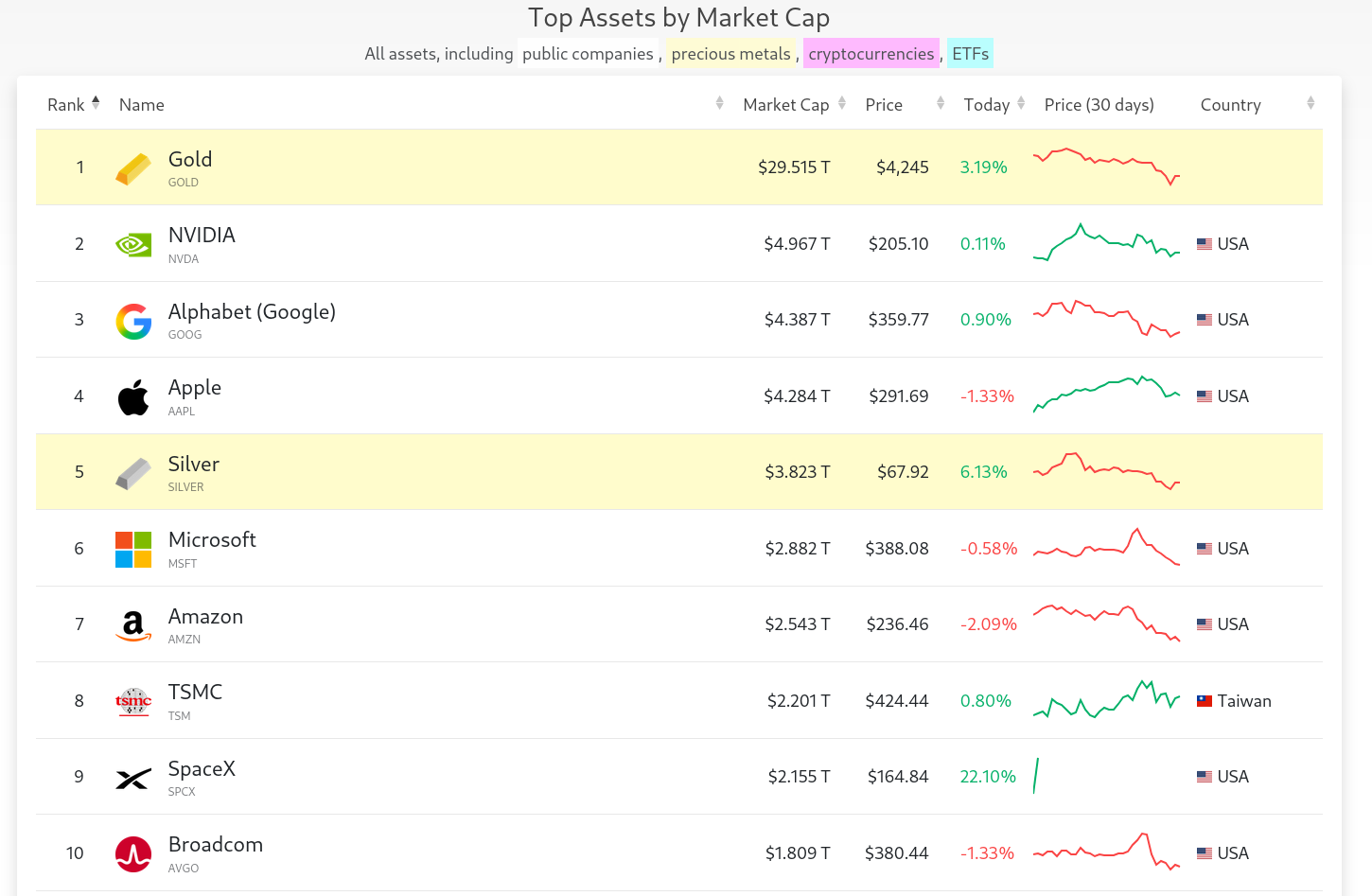Click the Broadcom logo icon
Image resolution: width=1372 pixels, height=896 pixels.
(x=133, y=854)
